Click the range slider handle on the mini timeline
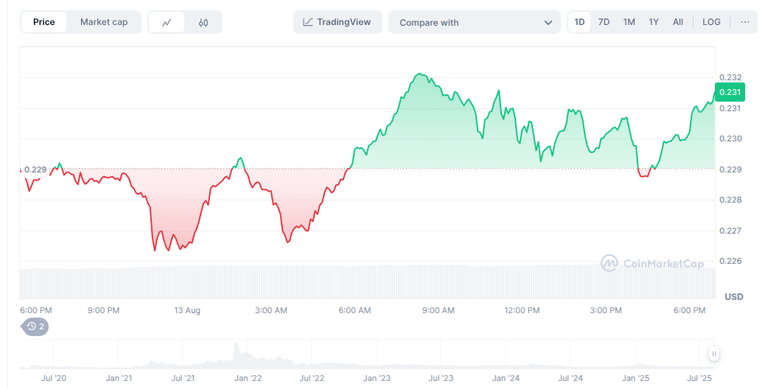The width and height of the screenshot is (768, 389). [x=714, y=354]
